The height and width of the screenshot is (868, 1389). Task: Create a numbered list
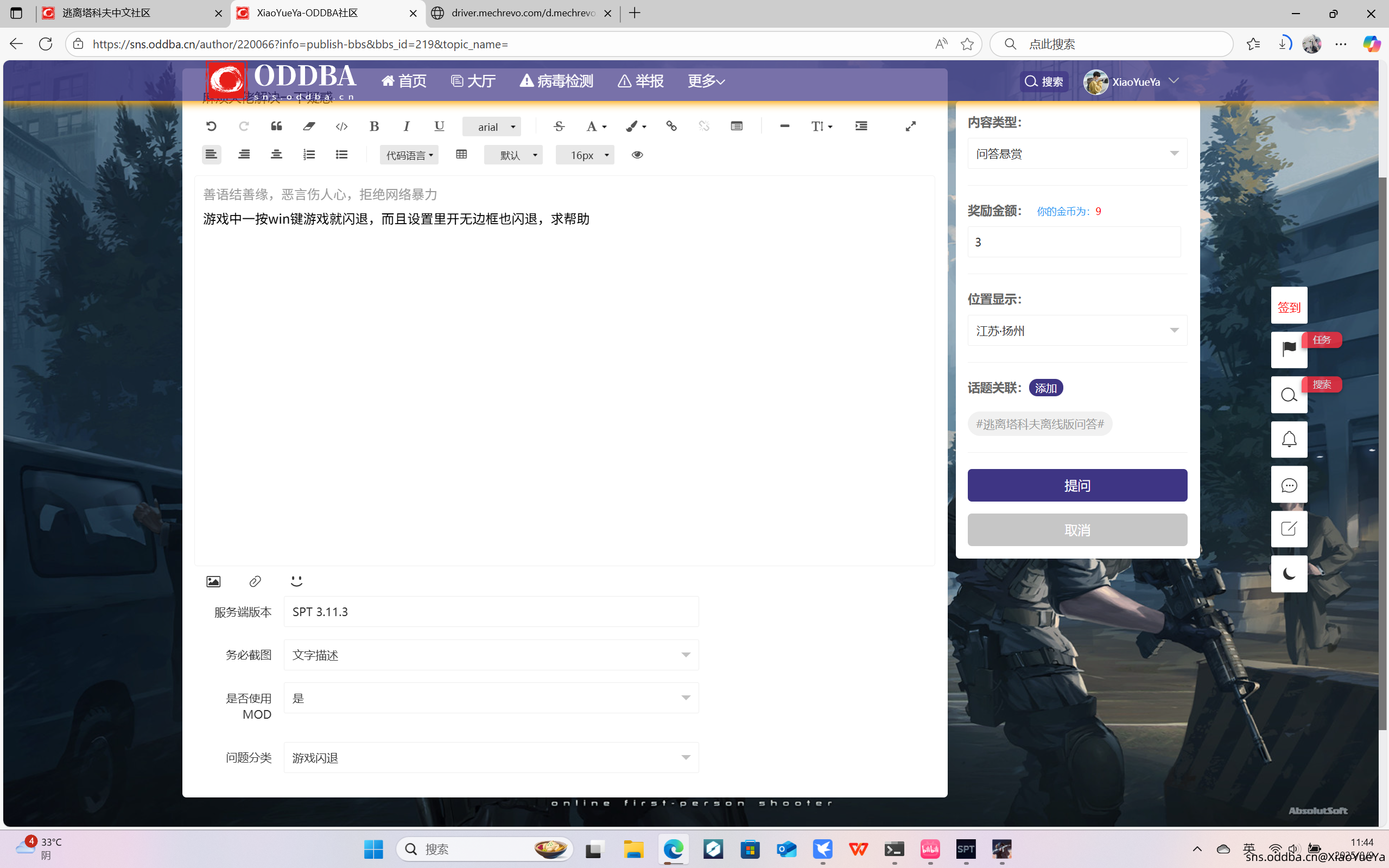coord(309,154)
